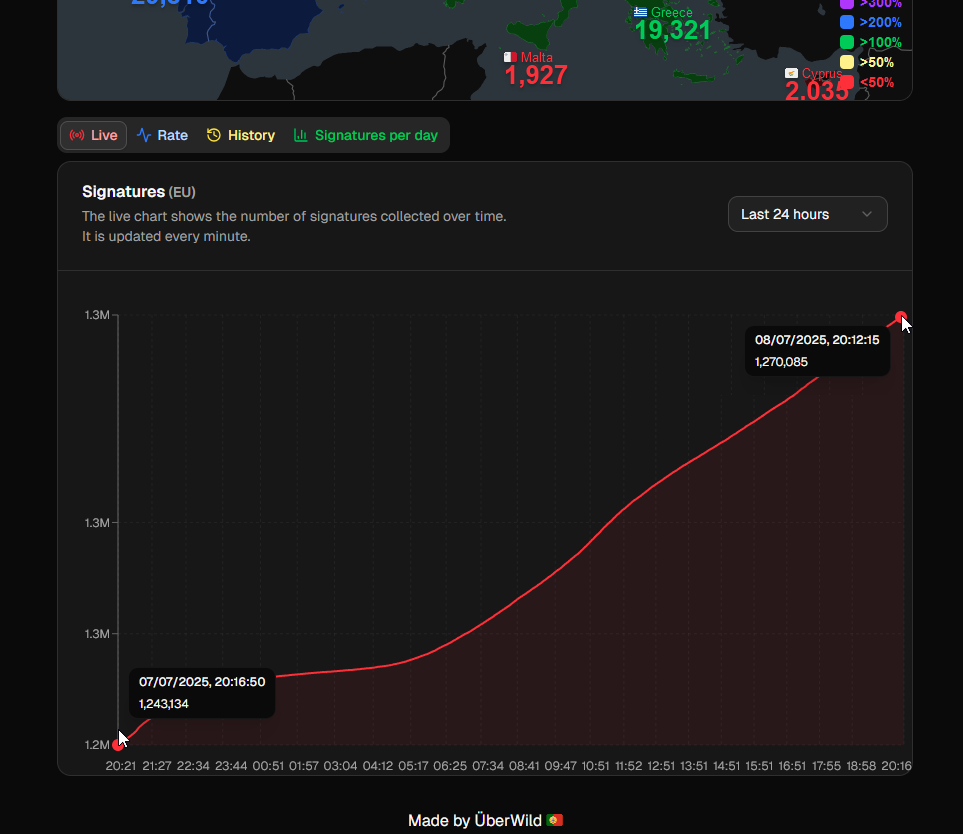Open the Rate tab
The width and height of the screenshot is (963, 834).
(163, 135)
